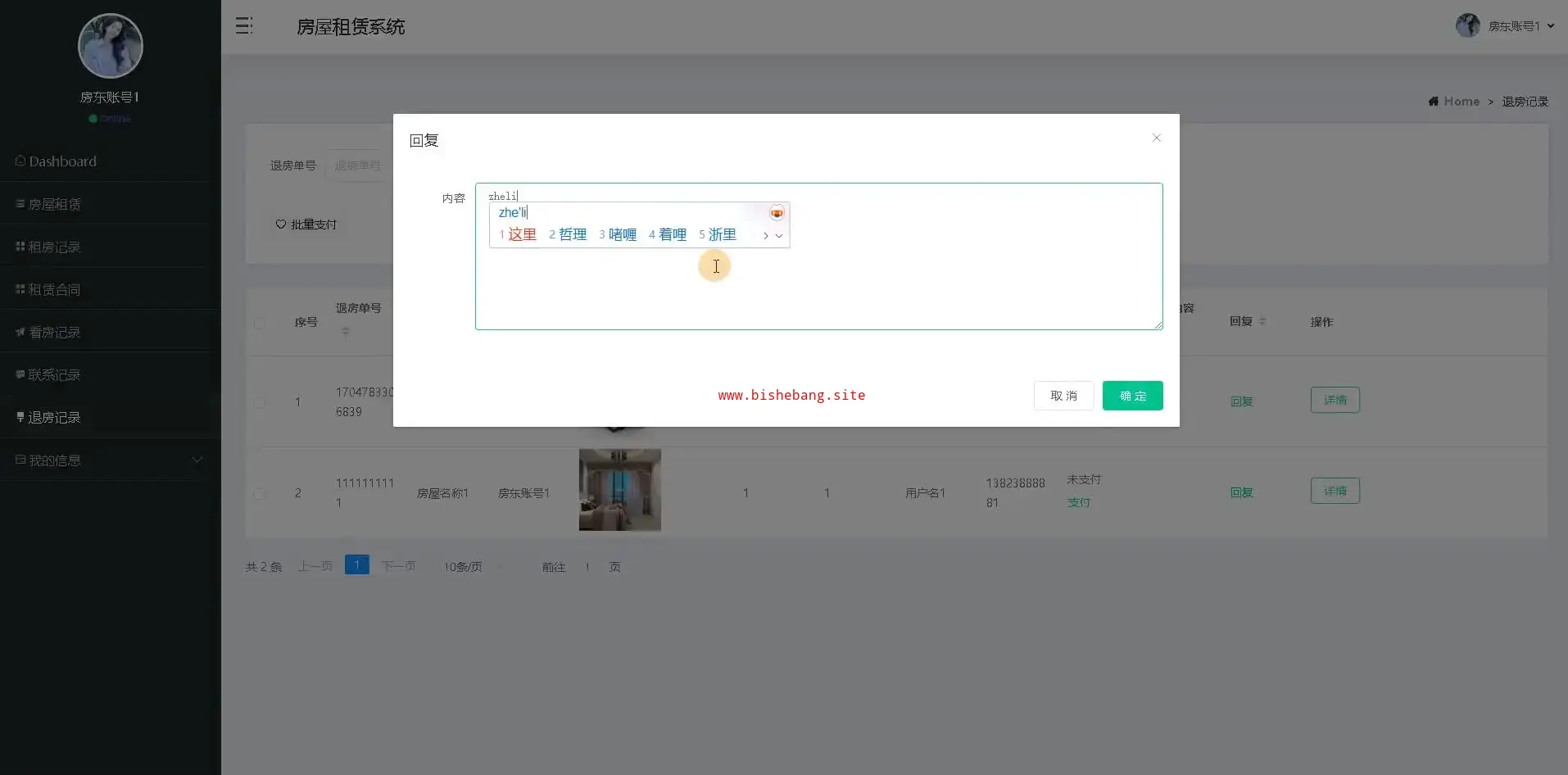The image size is (1568, 775).
Task: Click the 前往 page number input
Action: tap(587, 567)
